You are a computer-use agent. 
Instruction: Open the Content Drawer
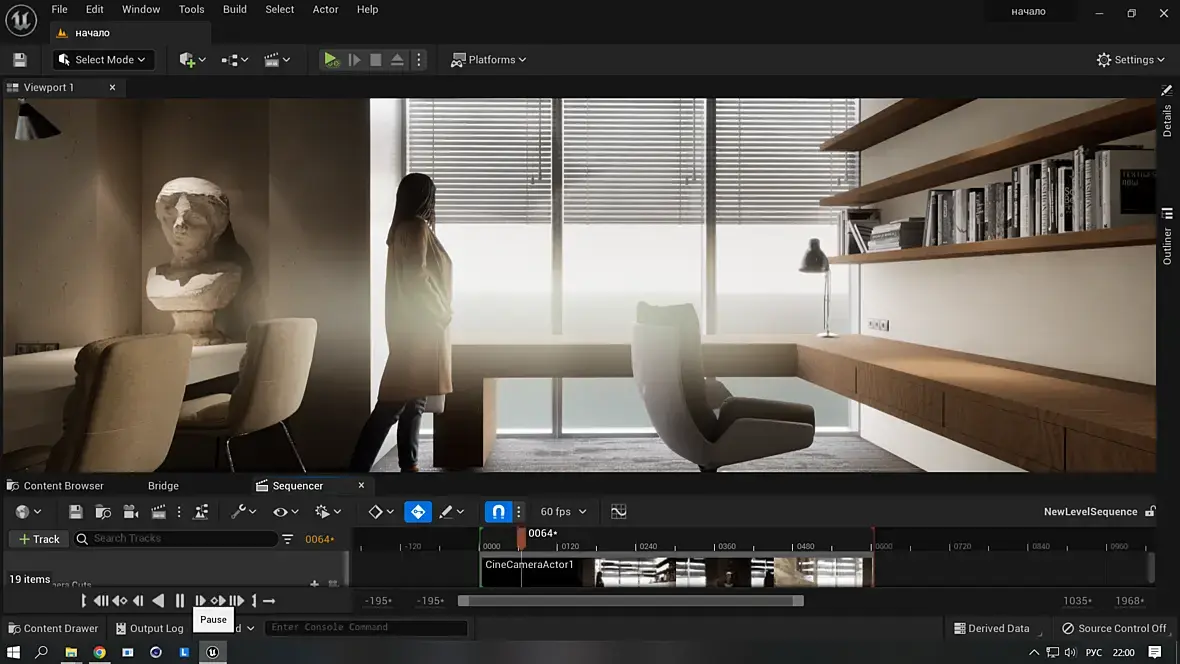(53, 628)
